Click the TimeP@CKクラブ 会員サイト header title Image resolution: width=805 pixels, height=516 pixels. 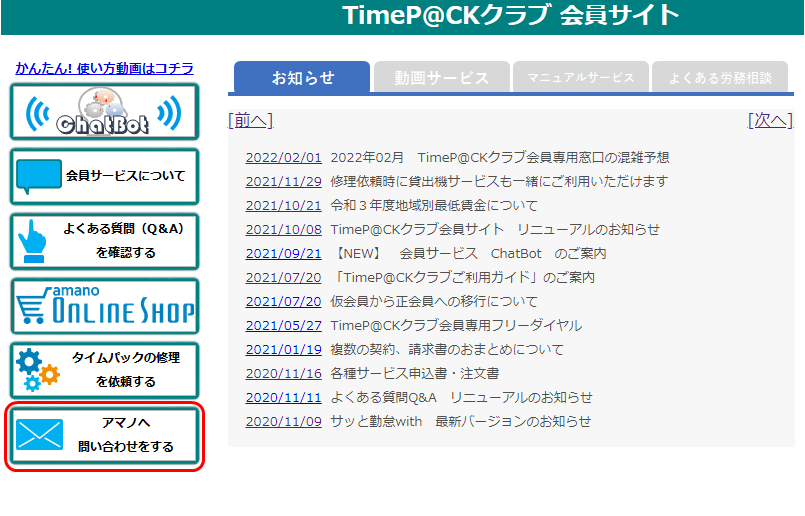point(511,15)
